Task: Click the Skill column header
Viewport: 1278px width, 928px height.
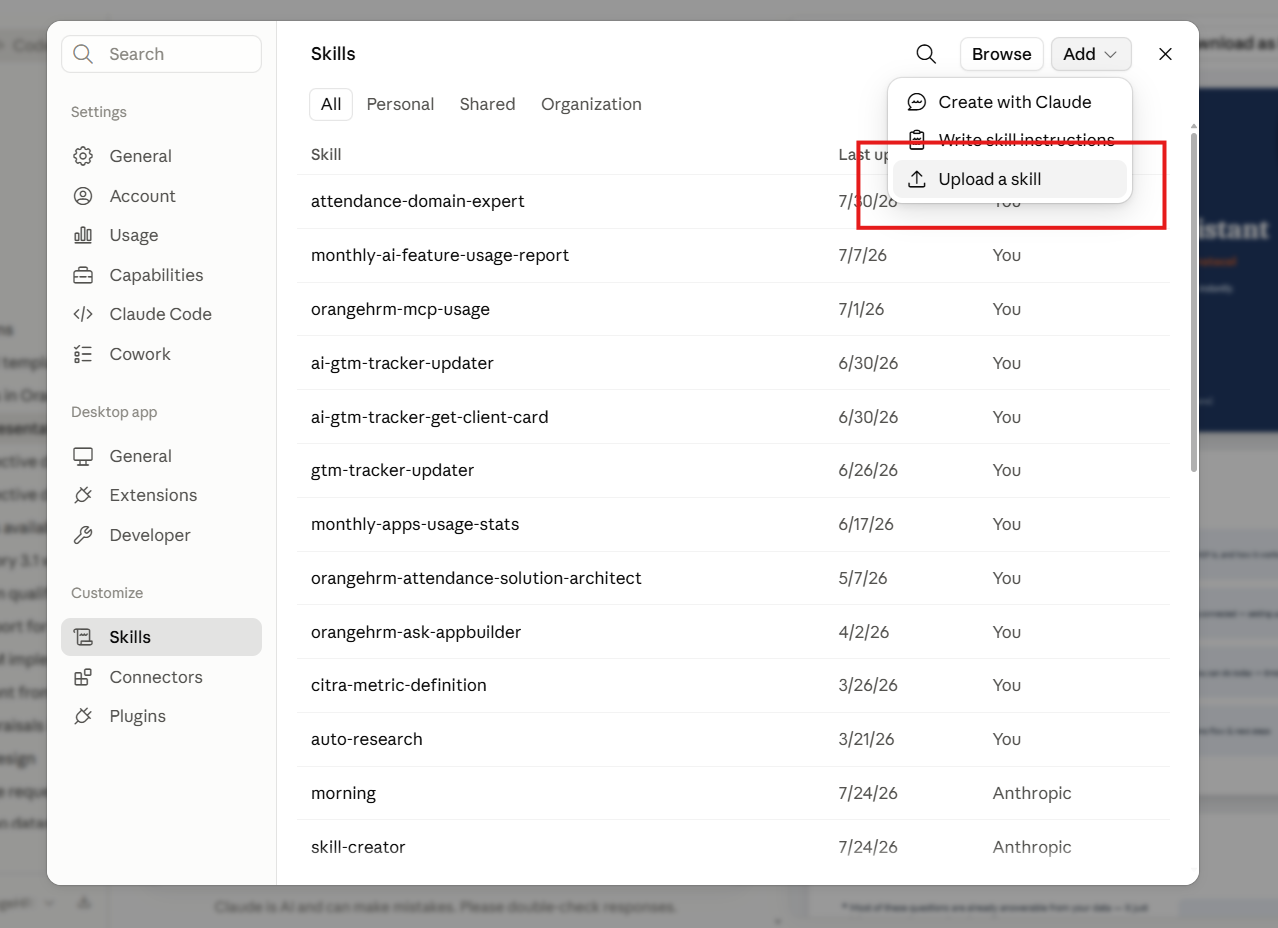Action: click(326, 154)
